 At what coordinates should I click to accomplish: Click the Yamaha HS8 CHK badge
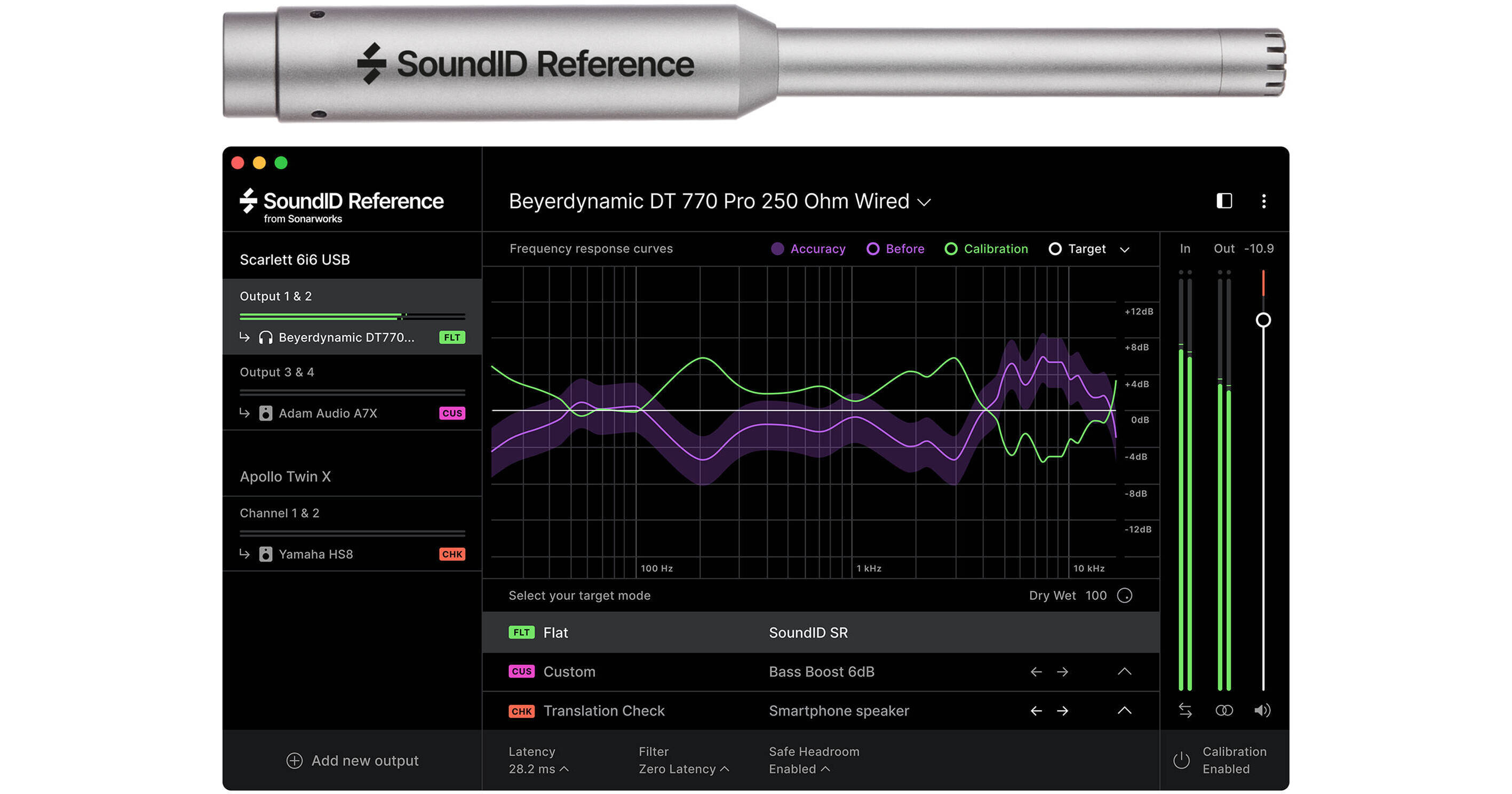[451, 554]
